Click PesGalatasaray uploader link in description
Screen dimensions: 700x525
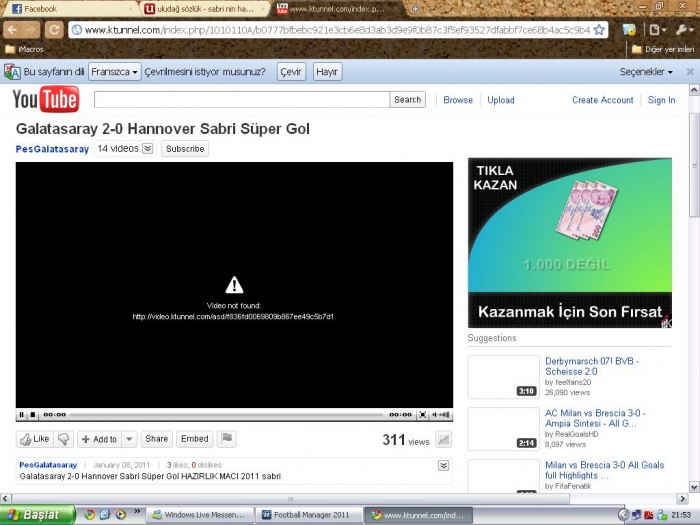click(x=48, y=465)
